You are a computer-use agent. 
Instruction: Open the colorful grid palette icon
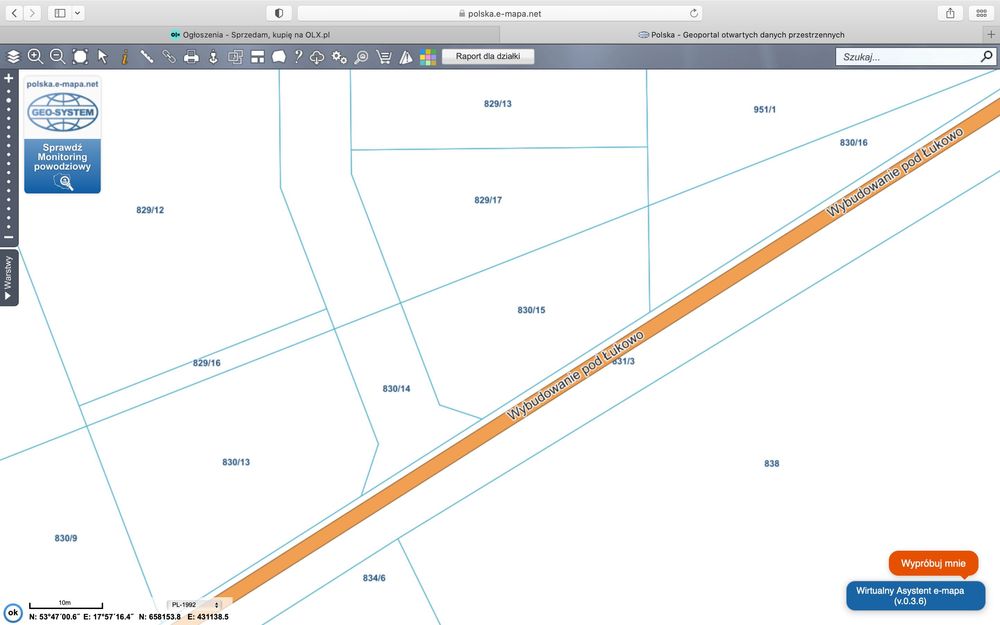click(x=428, y=57)
